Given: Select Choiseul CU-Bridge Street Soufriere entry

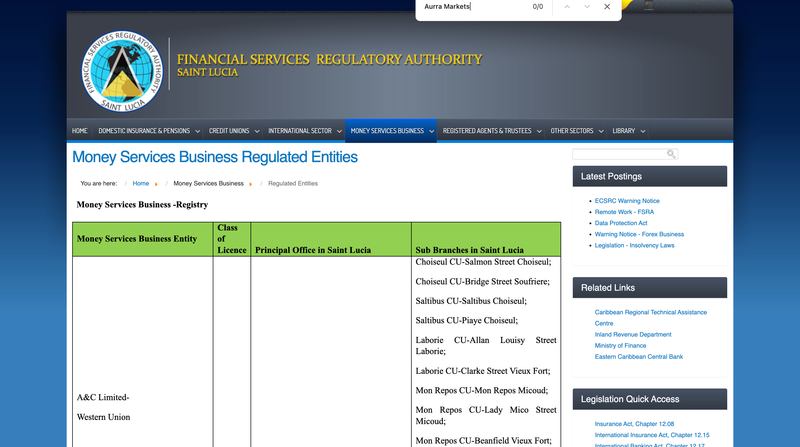Looking at the screenshot, I should coord(483,282).
